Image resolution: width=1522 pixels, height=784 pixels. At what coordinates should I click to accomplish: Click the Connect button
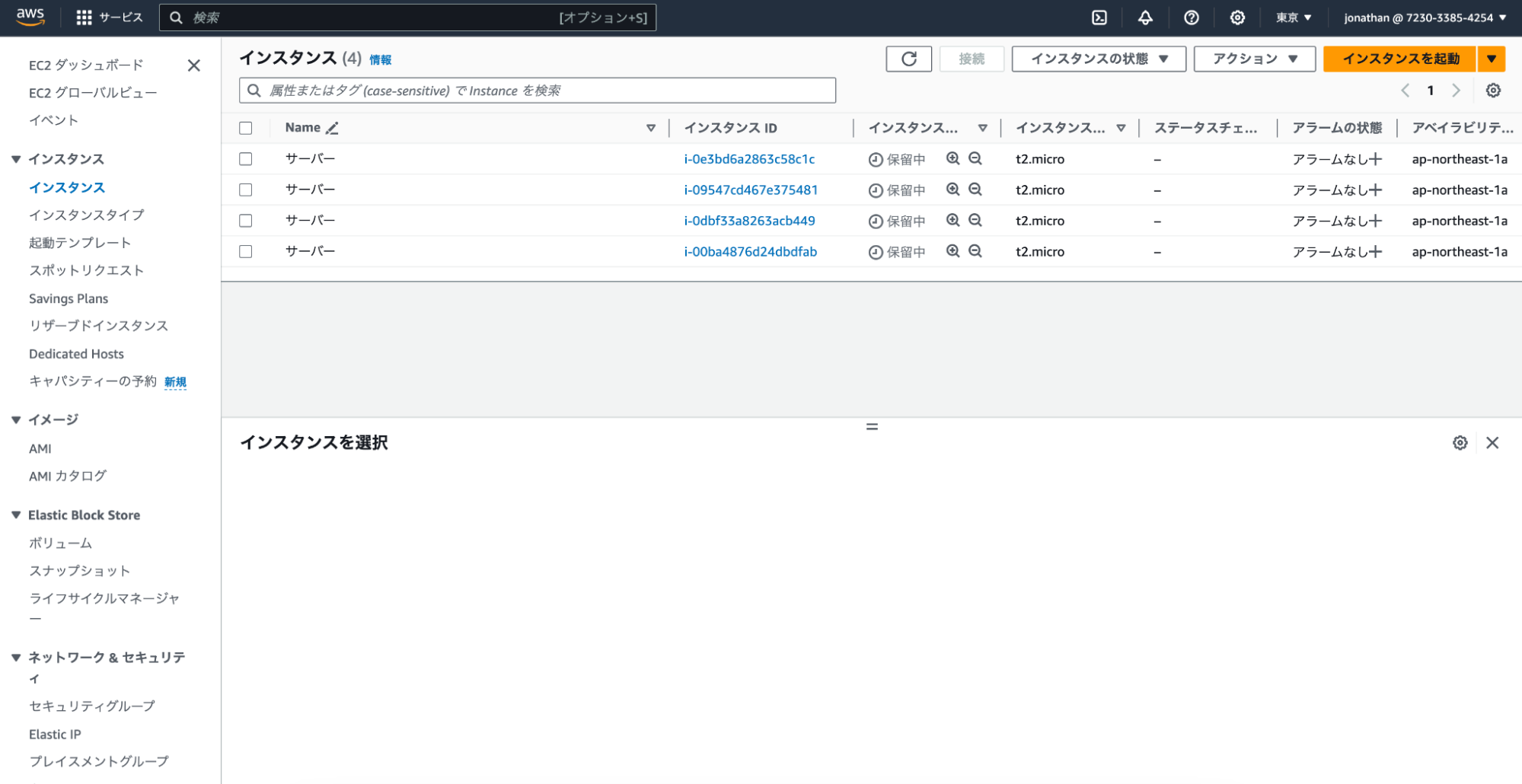[x=972, y=59]
